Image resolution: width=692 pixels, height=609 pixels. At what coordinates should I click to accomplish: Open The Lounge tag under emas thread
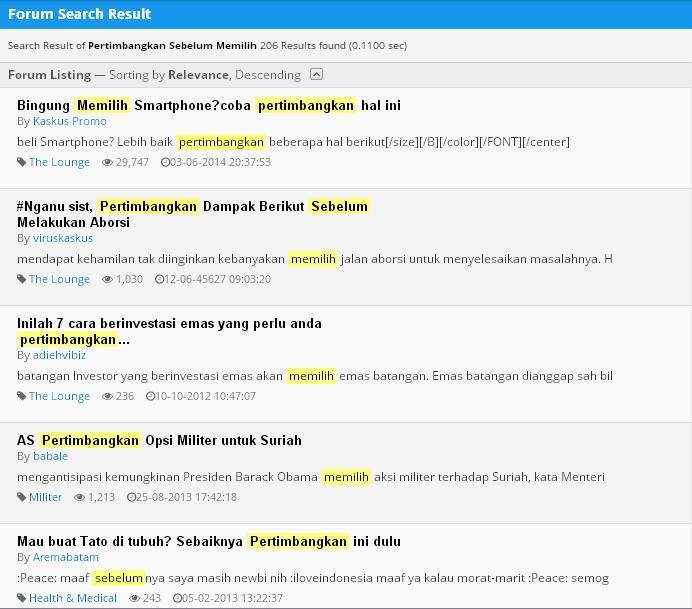59,396
